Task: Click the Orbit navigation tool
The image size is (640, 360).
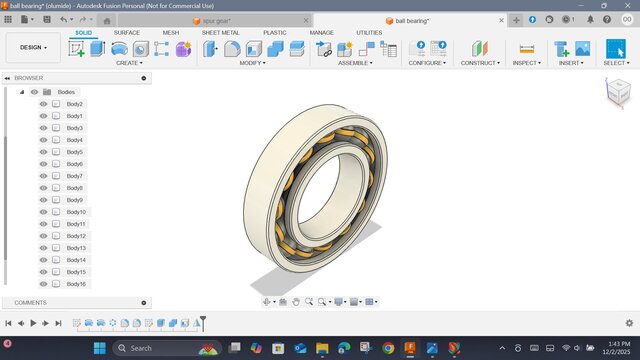Action: click(x=267, y=302)
